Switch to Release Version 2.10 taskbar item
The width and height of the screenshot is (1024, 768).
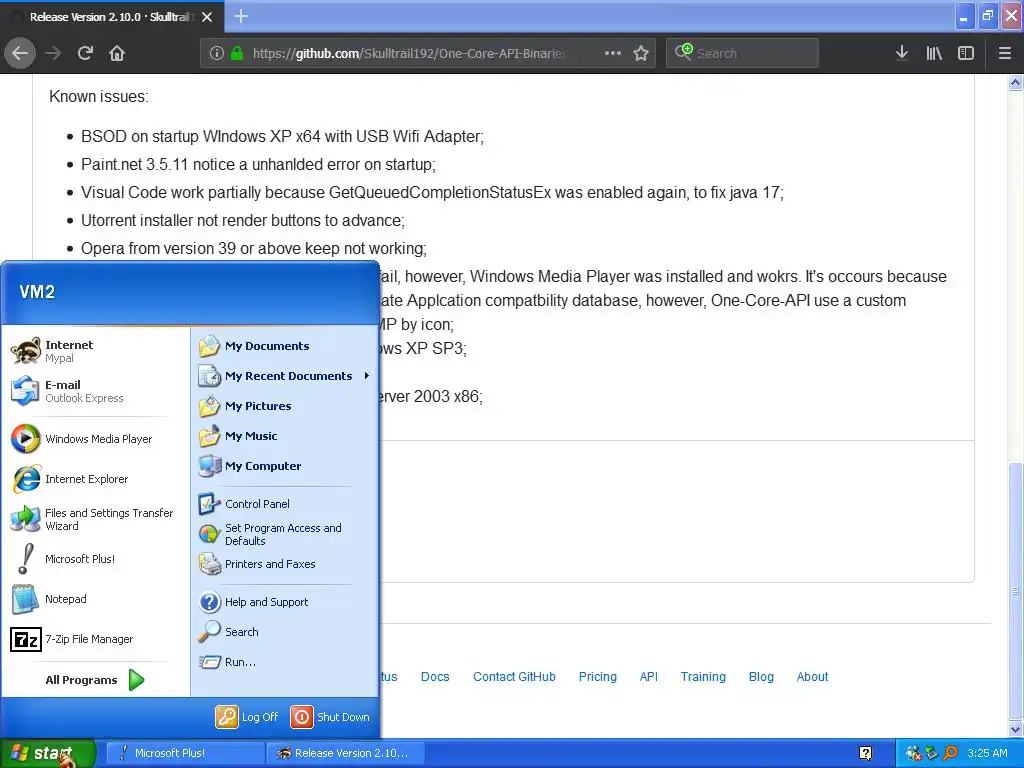pos(346,753)
